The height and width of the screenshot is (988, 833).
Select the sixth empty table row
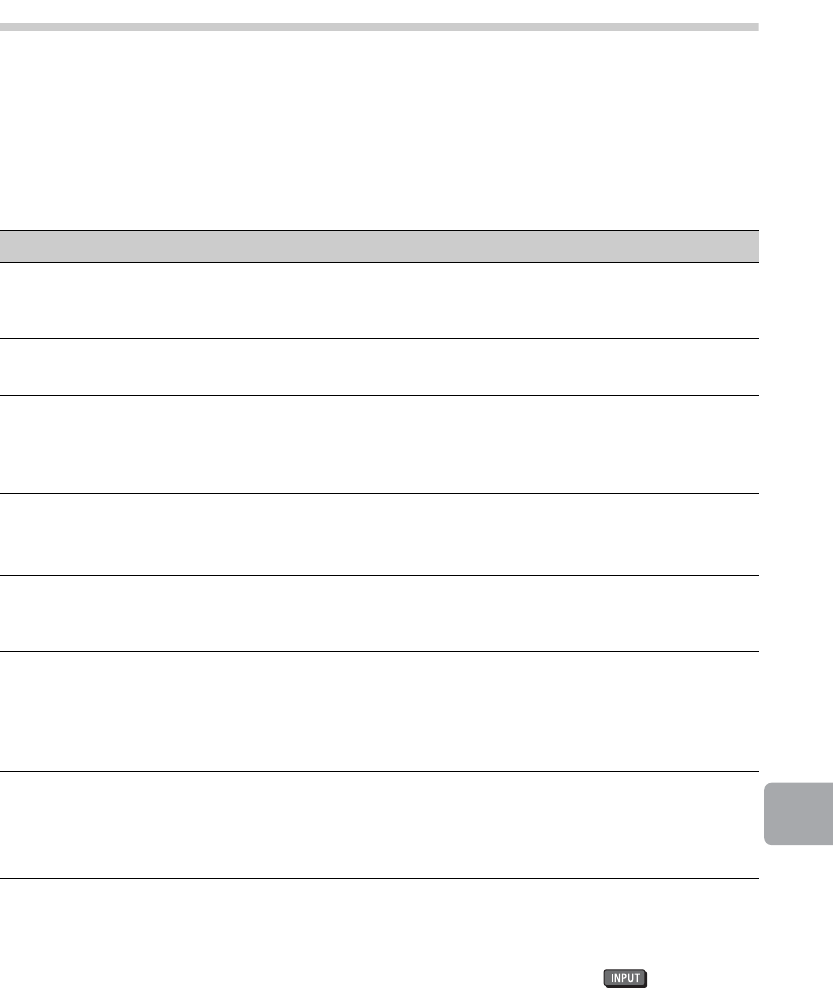(379, 711)
